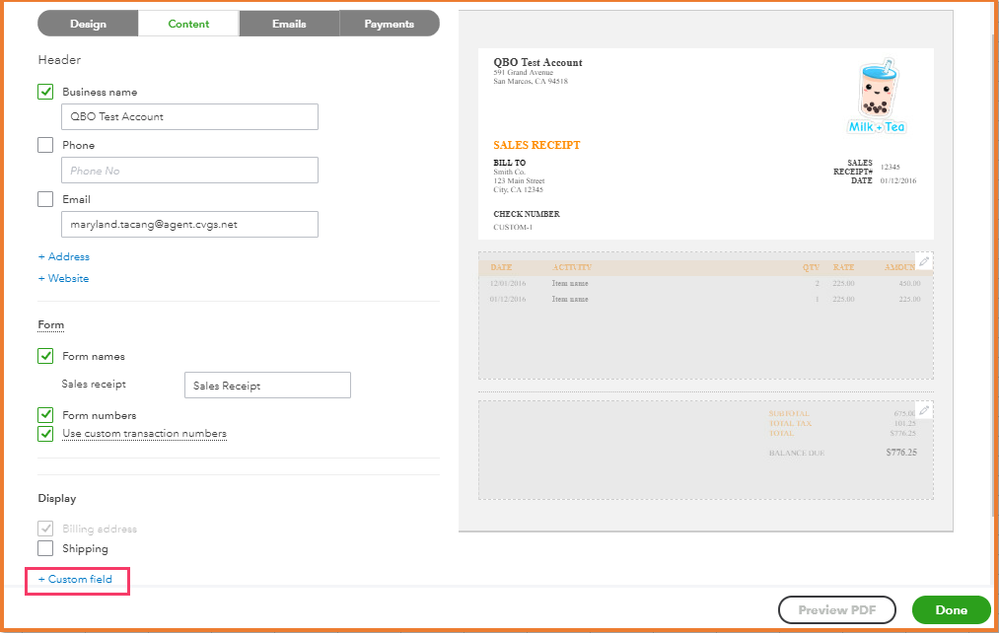Click the Preview PDF button
999x633 pixels.
point(837,610)
